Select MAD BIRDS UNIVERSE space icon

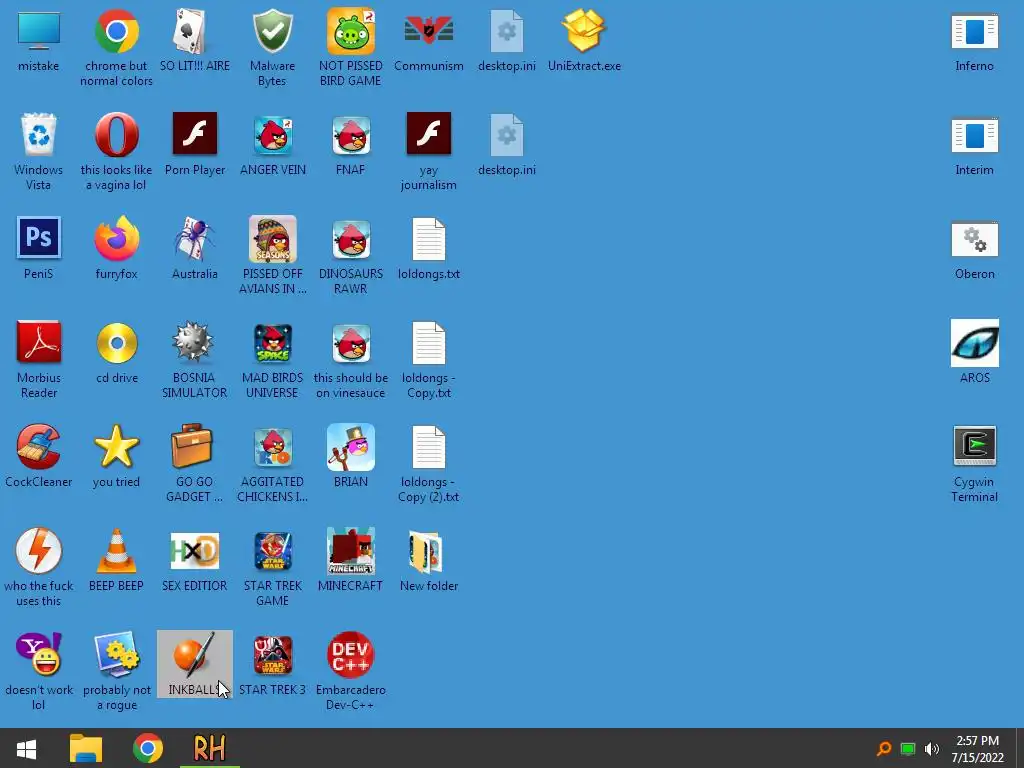272,343
